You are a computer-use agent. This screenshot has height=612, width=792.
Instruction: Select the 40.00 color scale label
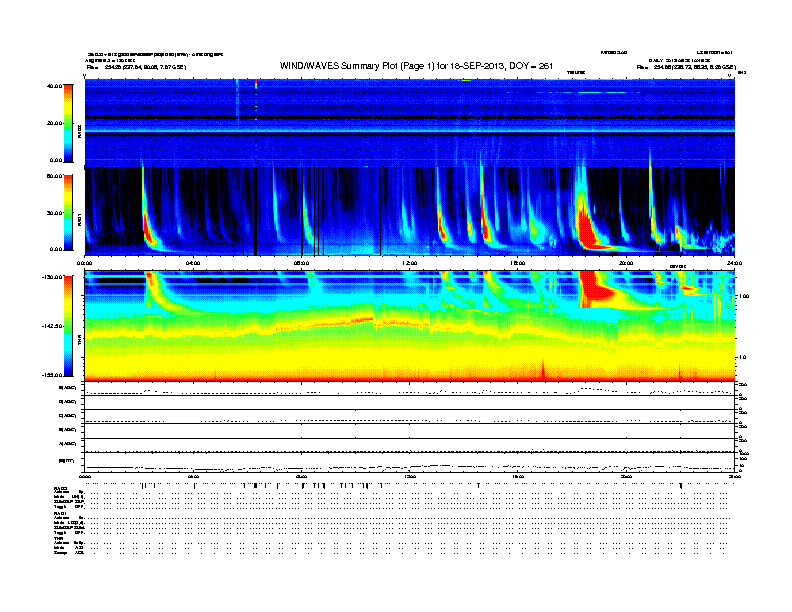tap(54, 86)
